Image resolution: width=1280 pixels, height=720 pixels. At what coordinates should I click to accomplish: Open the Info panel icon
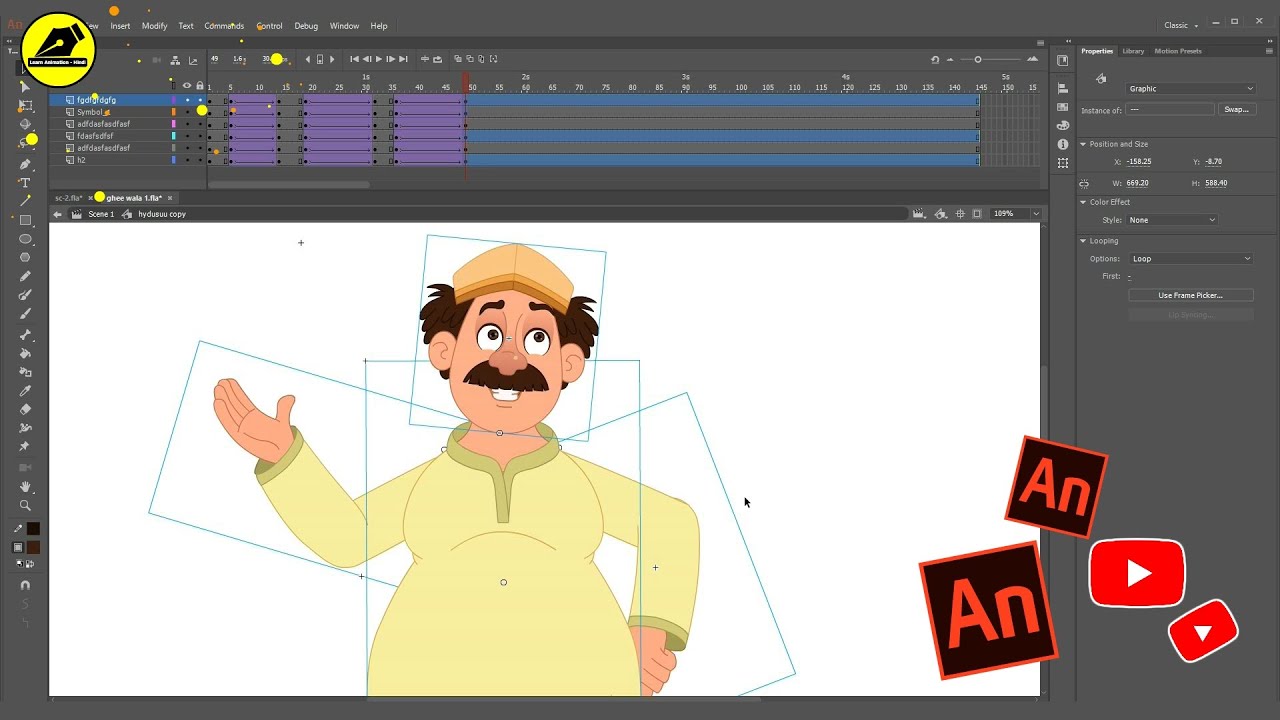(x=1063, y=144)
